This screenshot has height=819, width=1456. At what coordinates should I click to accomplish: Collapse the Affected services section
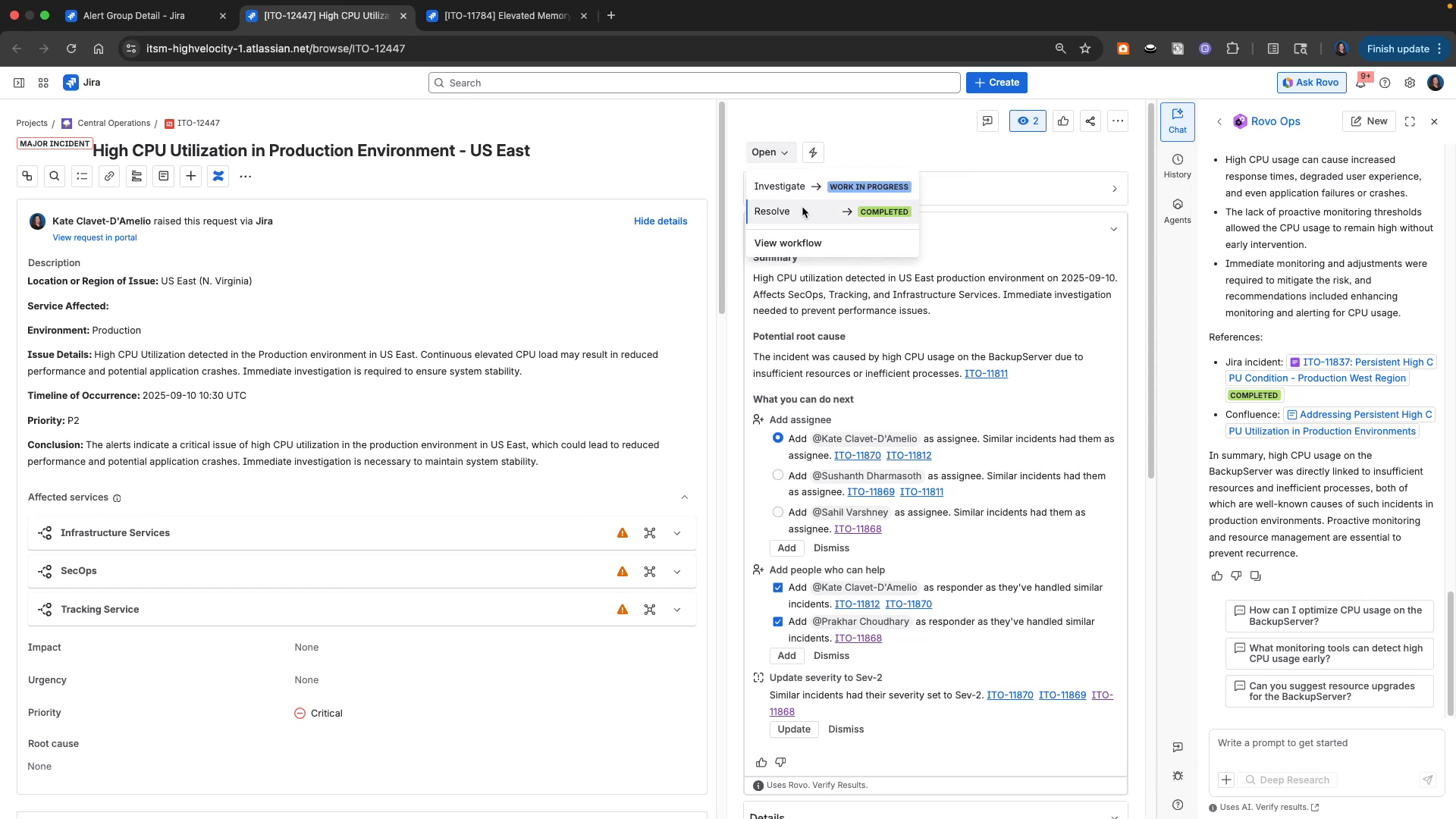coord(685,497)
